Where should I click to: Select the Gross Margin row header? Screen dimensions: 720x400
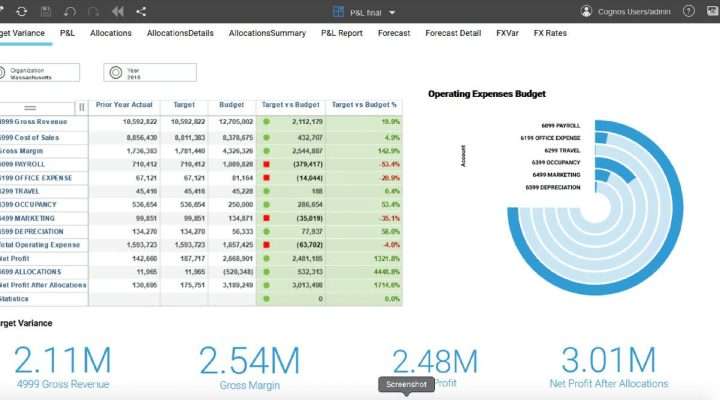44,151
